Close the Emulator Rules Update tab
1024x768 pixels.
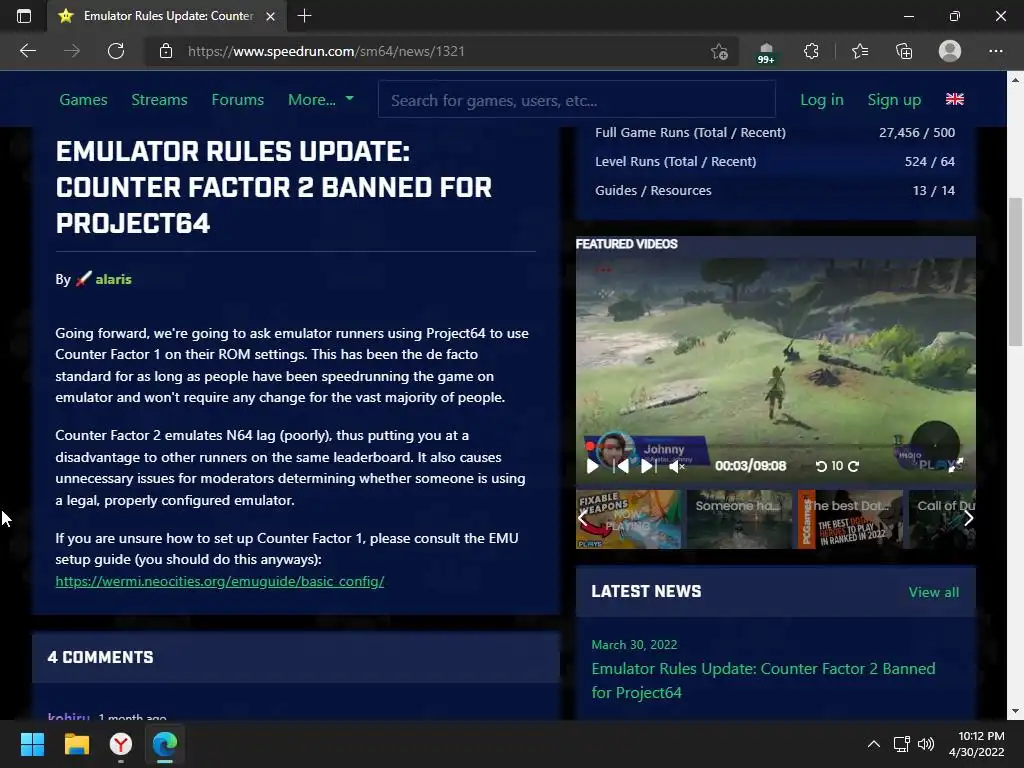click(x=270, y=16)
